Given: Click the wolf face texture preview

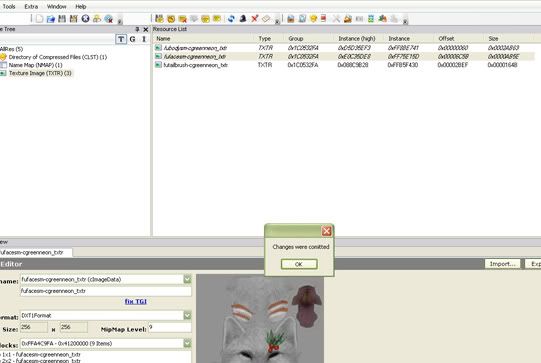Looking at the screenshot, I should pyautogui.click(x=260, y=319).
